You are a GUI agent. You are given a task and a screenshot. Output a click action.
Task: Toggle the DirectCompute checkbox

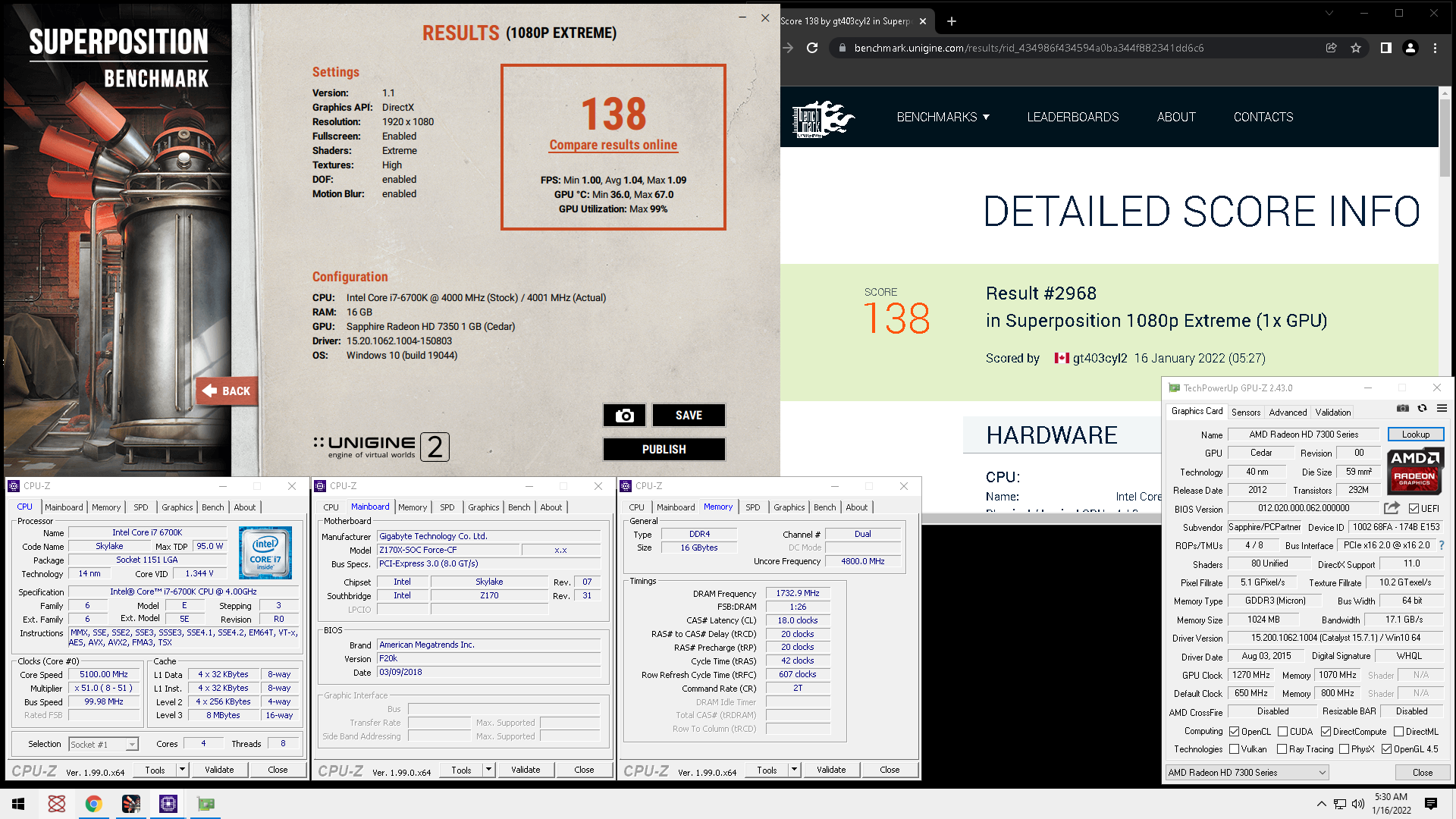pos(1326,732)
